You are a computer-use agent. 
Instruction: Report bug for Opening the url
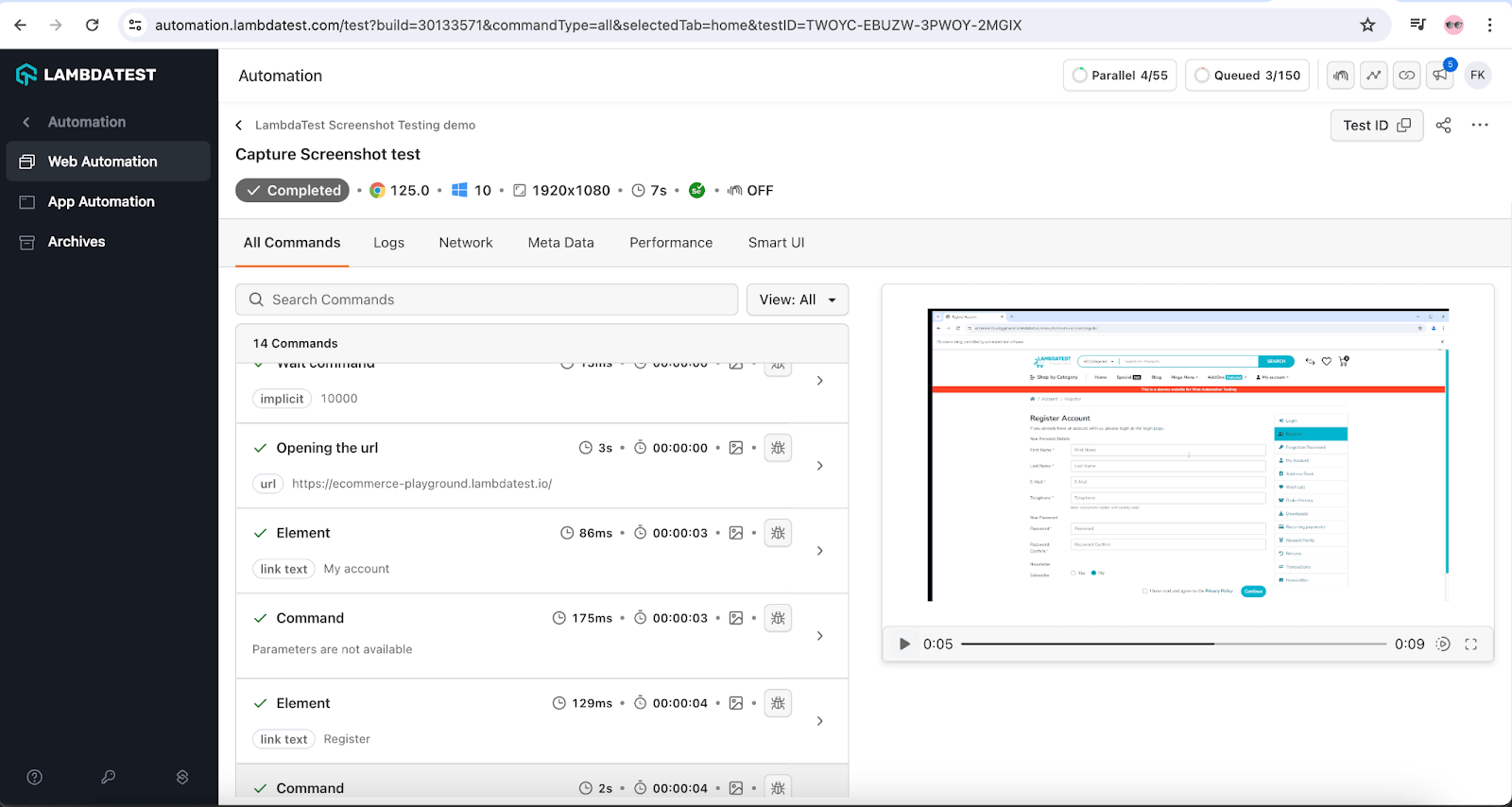(778, 448)
